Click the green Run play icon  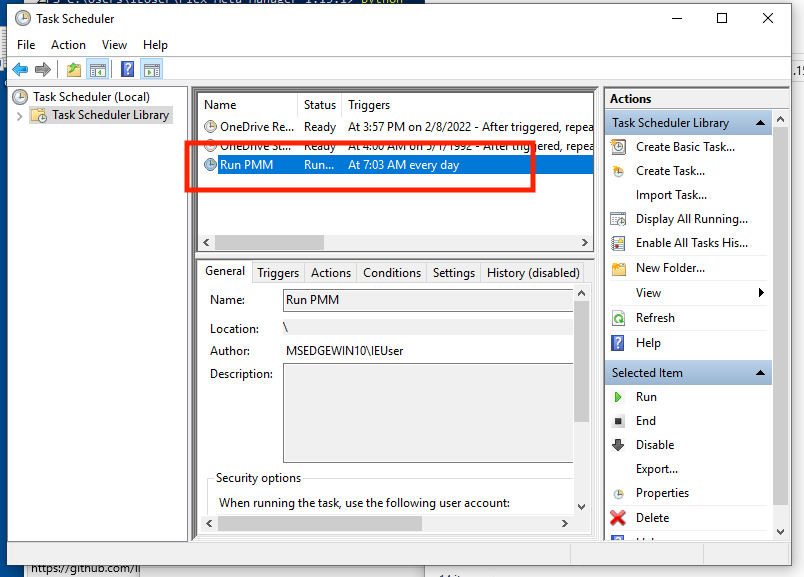[x=618, y=397]
